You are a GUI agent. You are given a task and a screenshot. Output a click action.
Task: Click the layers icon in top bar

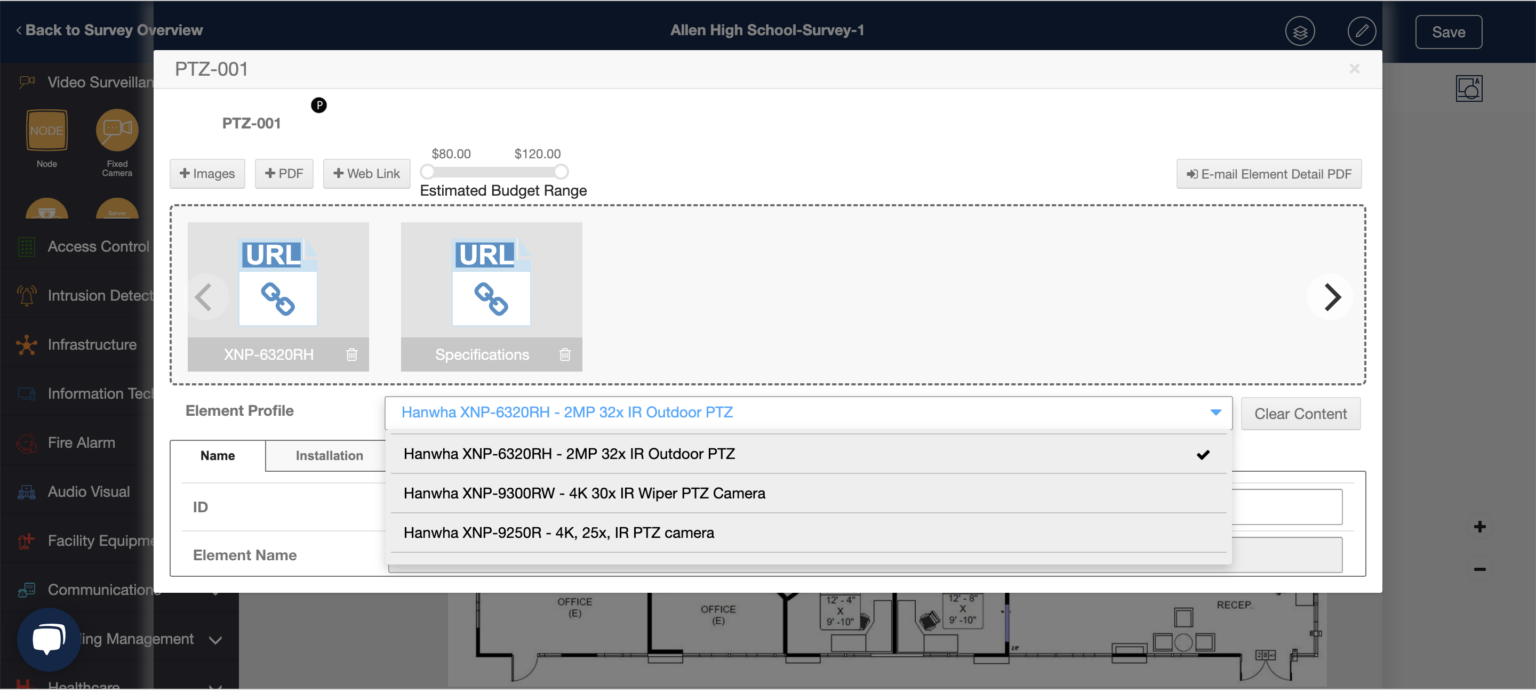[x=1299, y=31]
